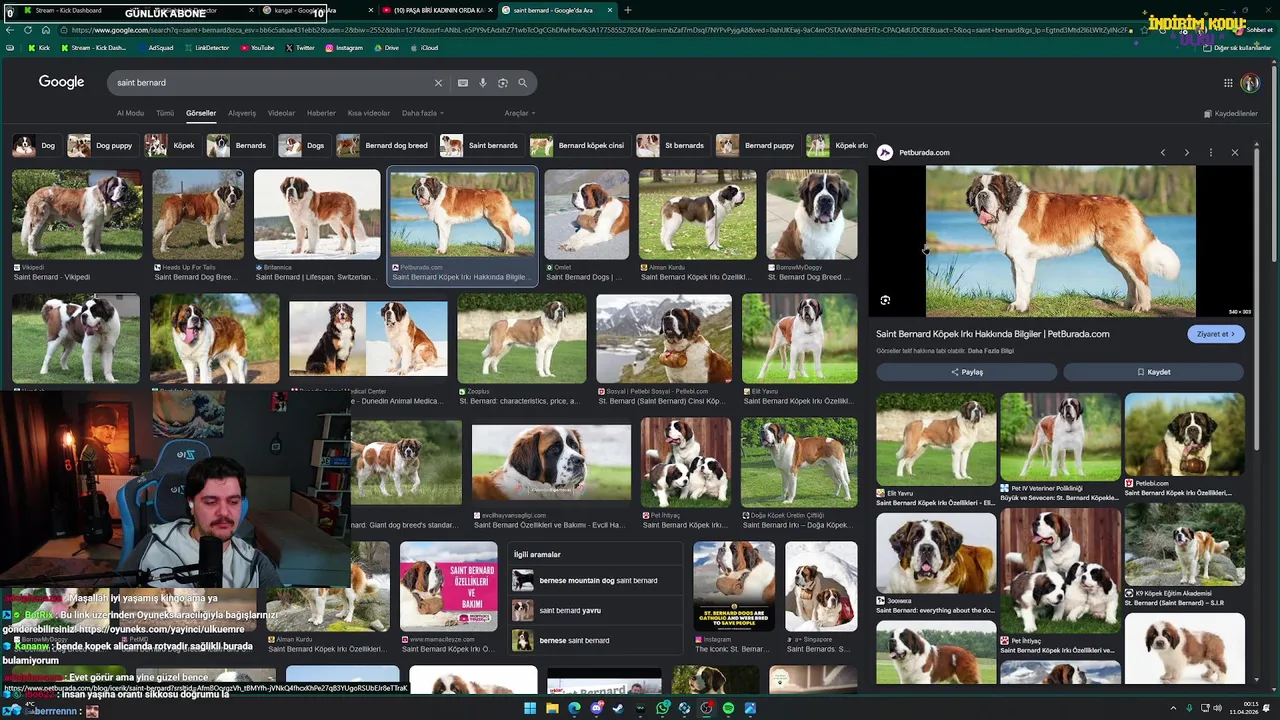1280x720 pixels.
Task: Open File Explorer from the taskbar
Action: (552, 709)
